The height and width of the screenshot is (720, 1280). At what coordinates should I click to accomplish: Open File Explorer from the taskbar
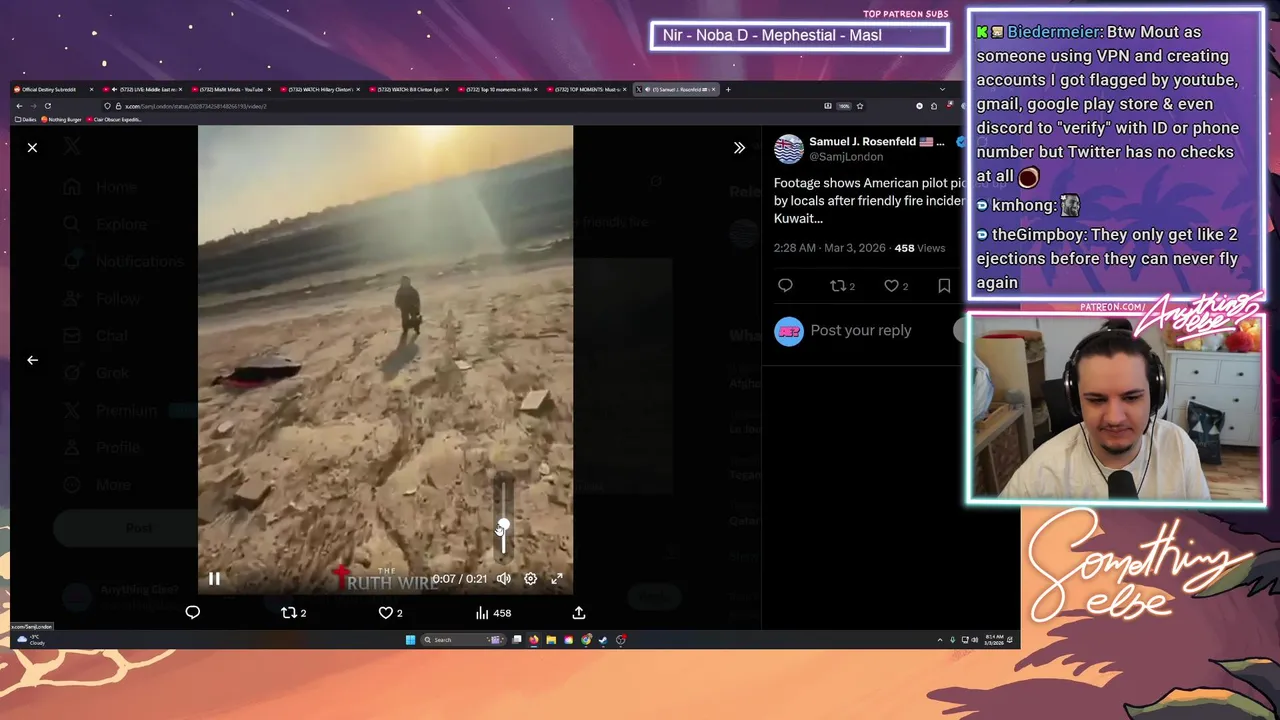(x=550, y=640)
